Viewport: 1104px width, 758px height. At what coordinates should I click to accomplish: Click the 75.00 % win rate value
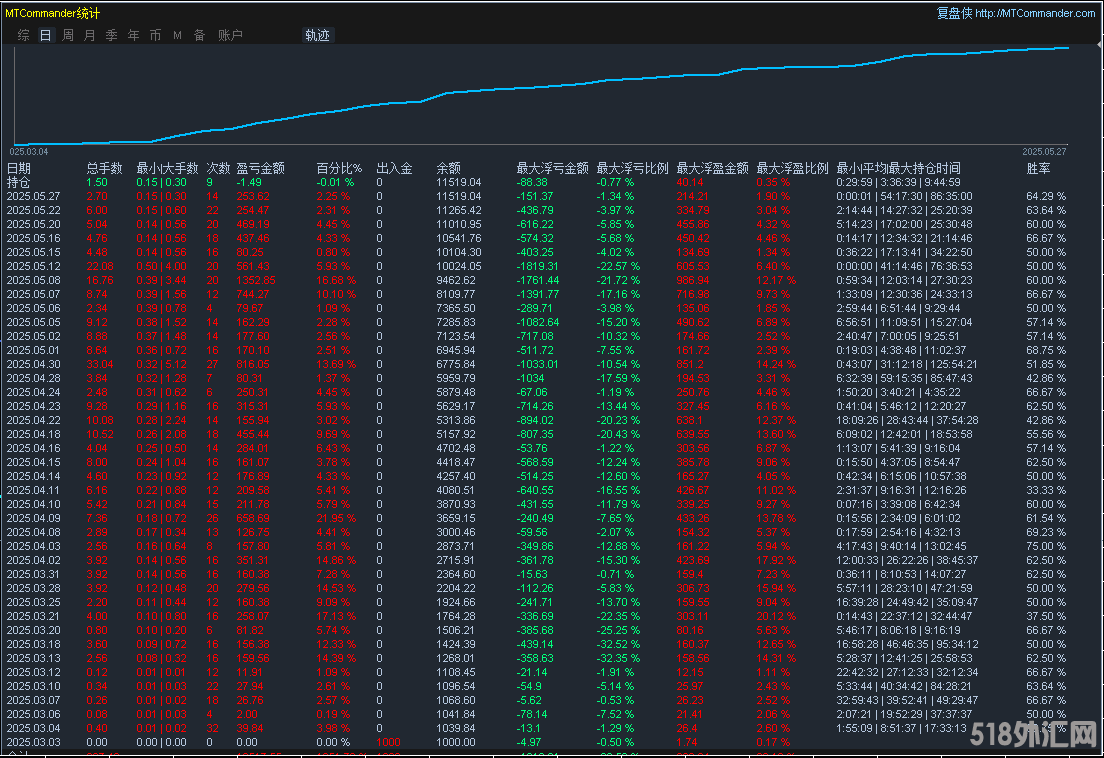[x=1046, y=546]
